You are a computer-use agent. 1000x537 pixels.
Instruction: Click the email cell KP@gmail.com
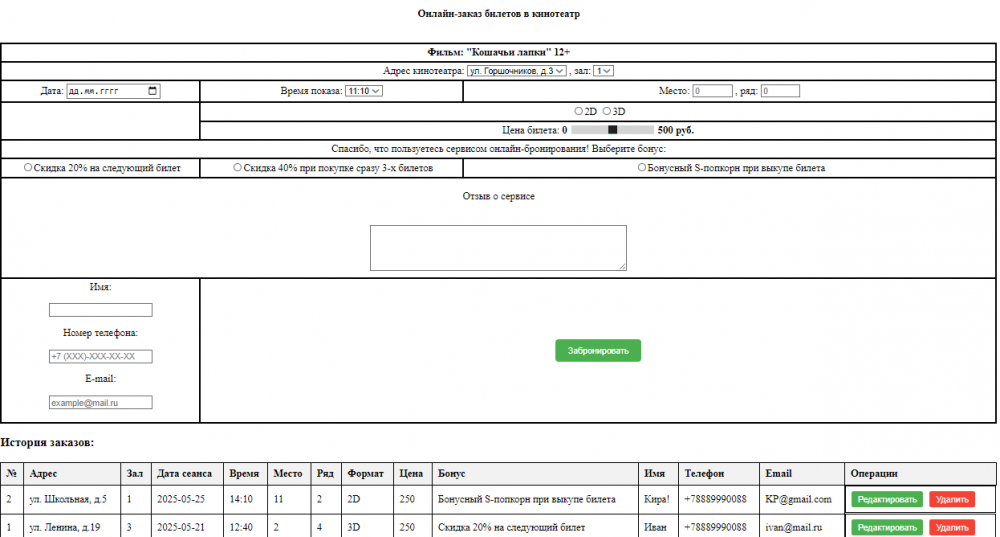point(802,499)
